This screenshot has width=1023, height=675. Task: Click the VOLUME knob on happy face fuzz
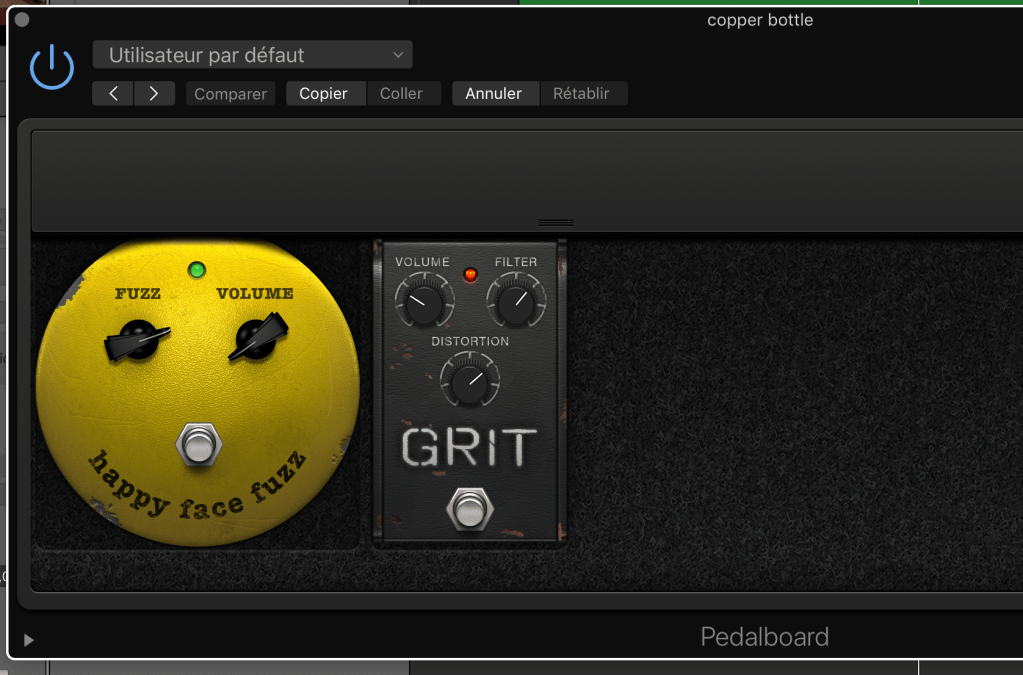(x=257, y=339)
